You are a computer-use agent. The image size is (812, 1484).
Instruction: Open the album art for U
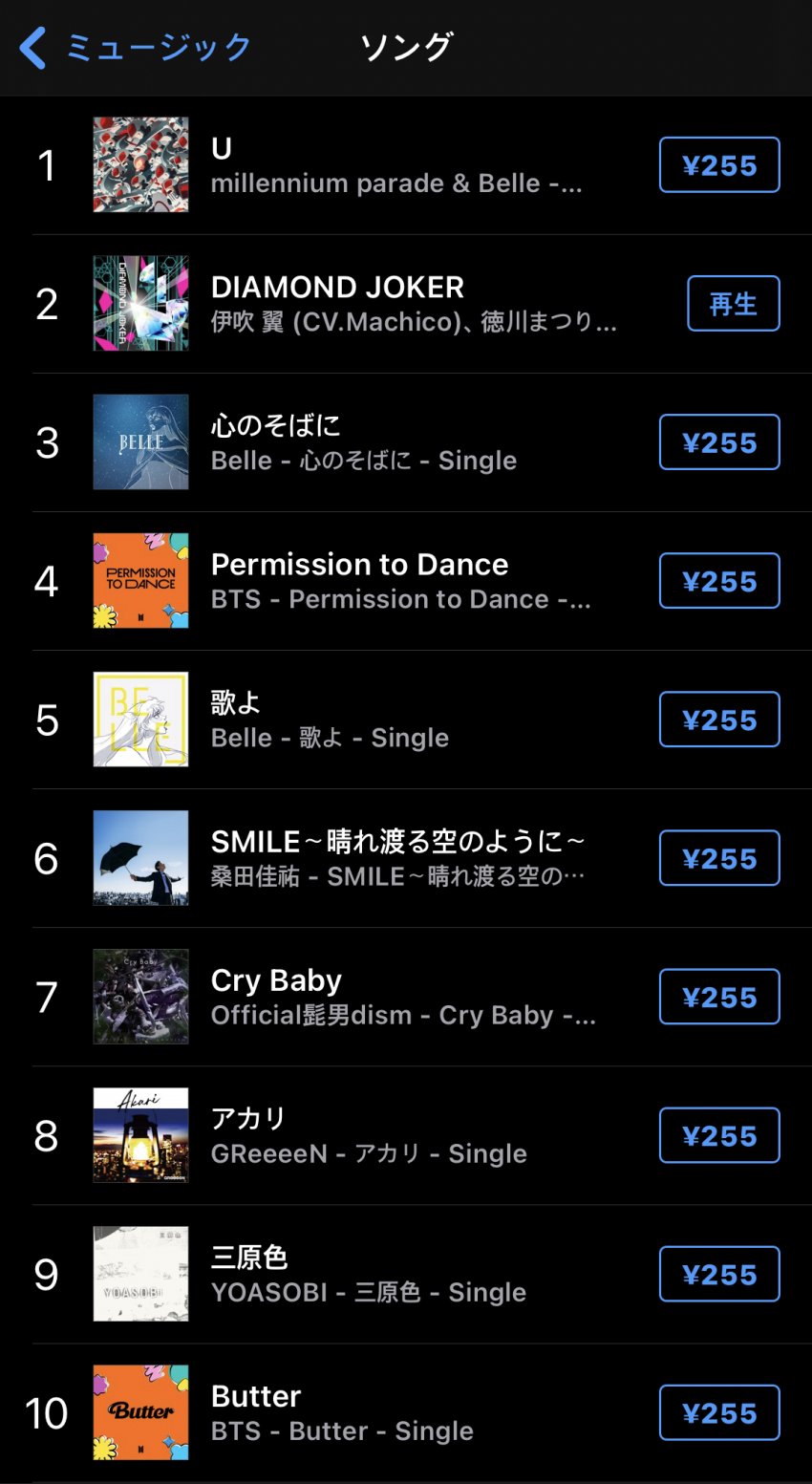[x=140, y=165]
